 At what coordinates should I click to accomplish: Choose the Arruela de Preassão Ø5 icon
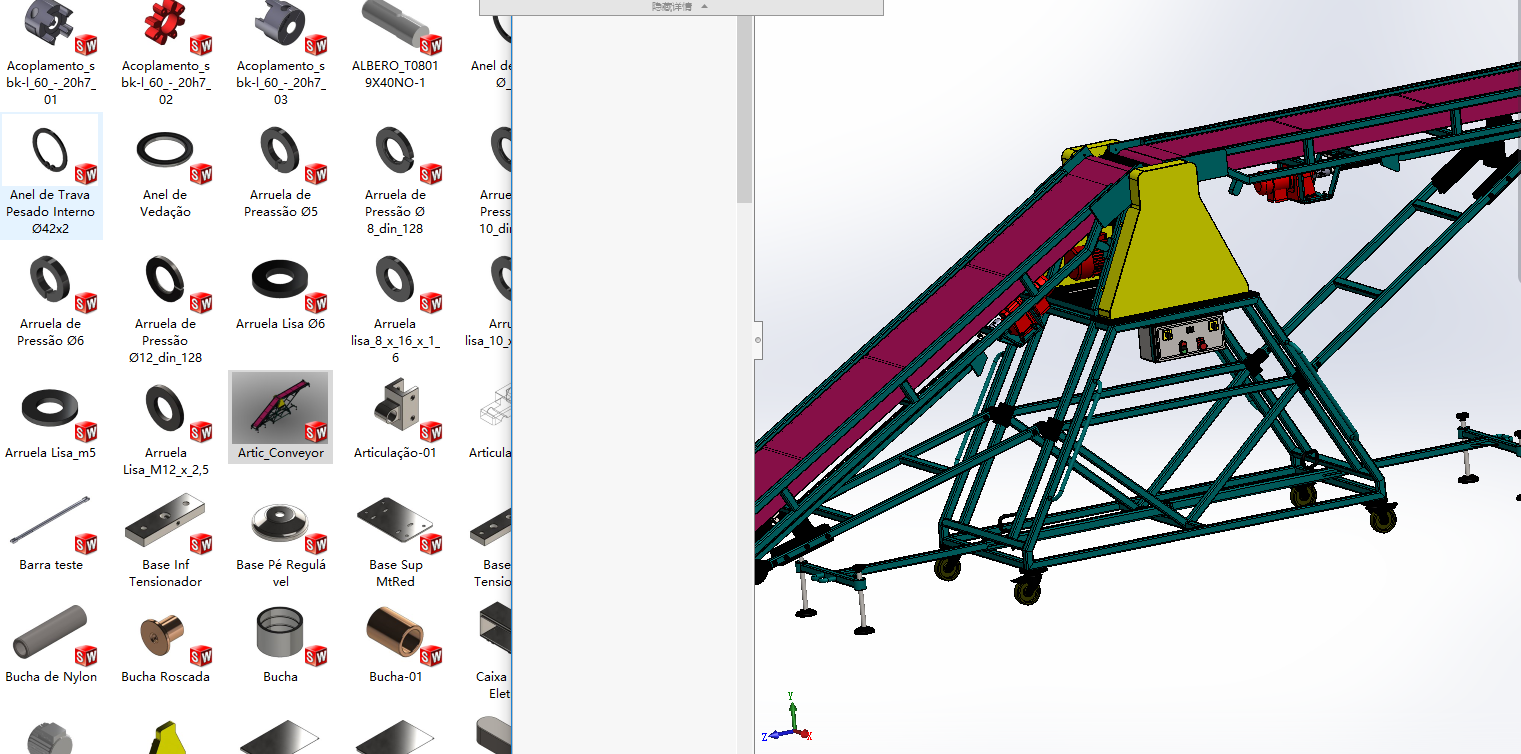point(281,152)
